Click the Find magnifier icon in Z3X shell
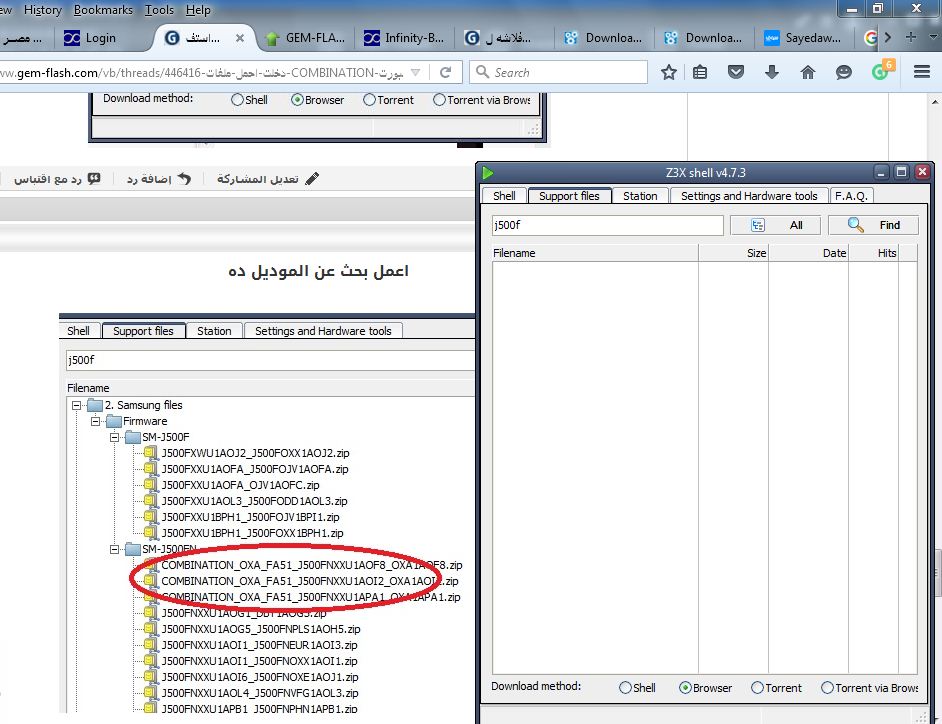The height and width of the screenshot is (724, 942). click(855, 225)
